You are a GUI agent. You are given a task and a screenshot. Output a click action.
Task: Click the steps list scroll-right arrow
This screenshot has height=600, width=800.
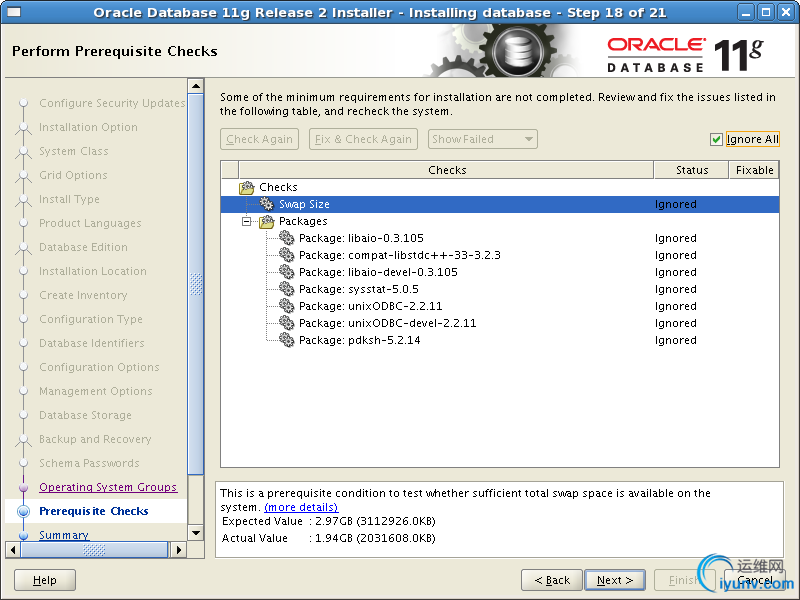click(178, 550)
